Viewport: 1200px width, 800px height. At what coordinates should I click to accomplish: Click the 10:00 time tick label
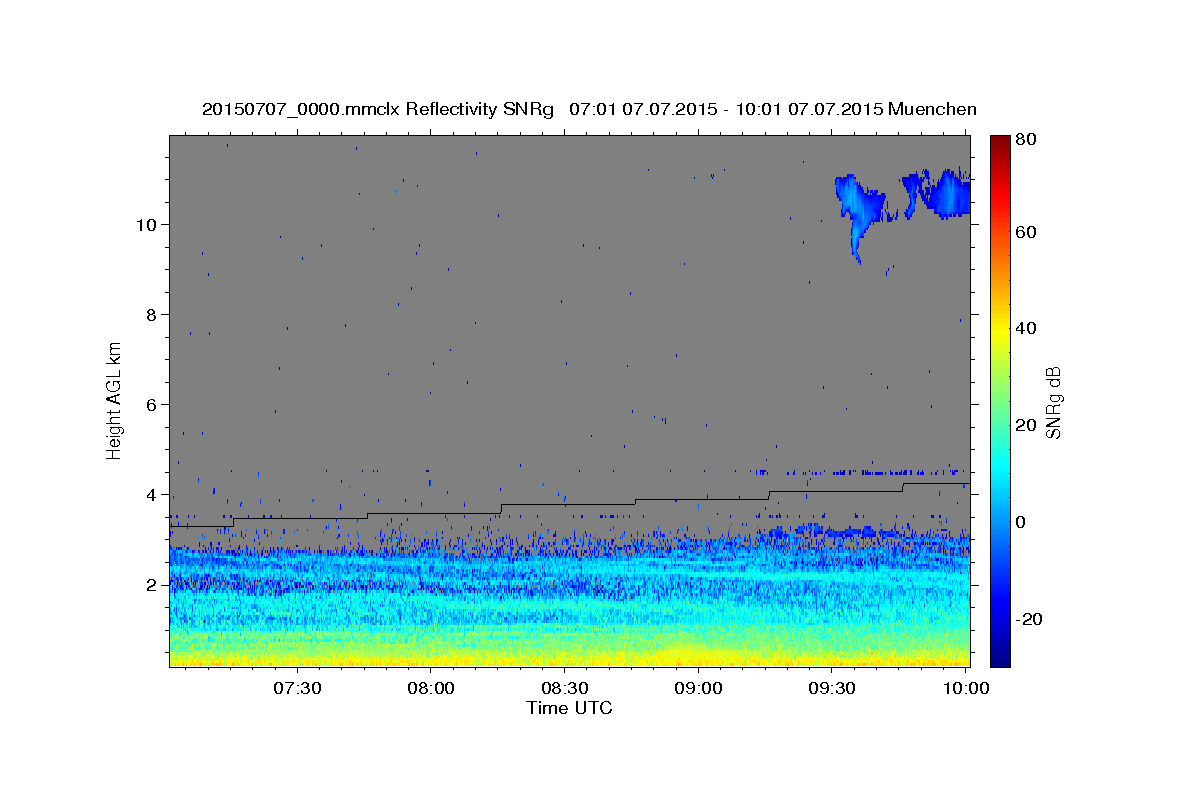(965, 689)
